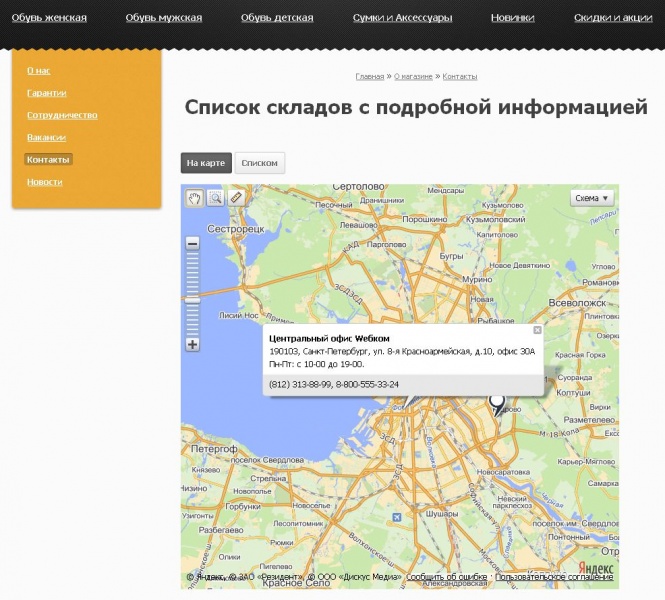Click the Сертолово label on map
The image size is (665, 600).
pyautogui.click(x=358, y=187)
